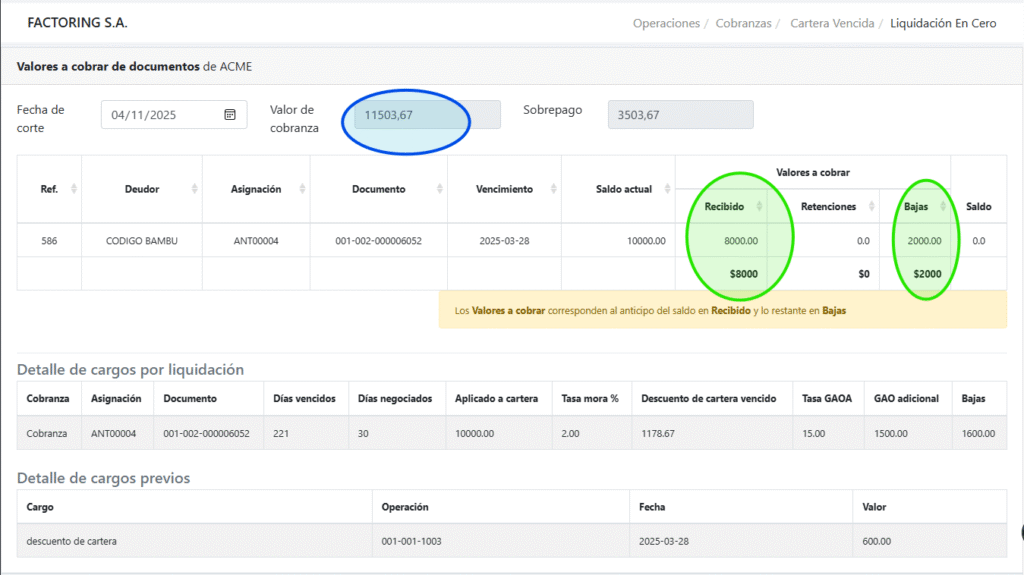Viewport: 1024px width, 575px height.
Task: Open the calendar picker icon in Fecha de corte
Action: click(230, 115)
